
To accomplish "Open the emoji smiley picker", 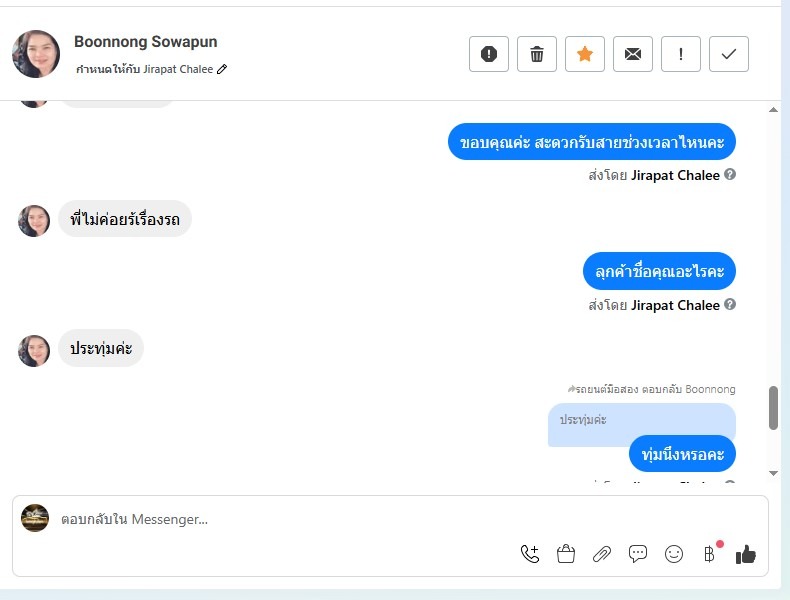I will [x=674, y=554].
